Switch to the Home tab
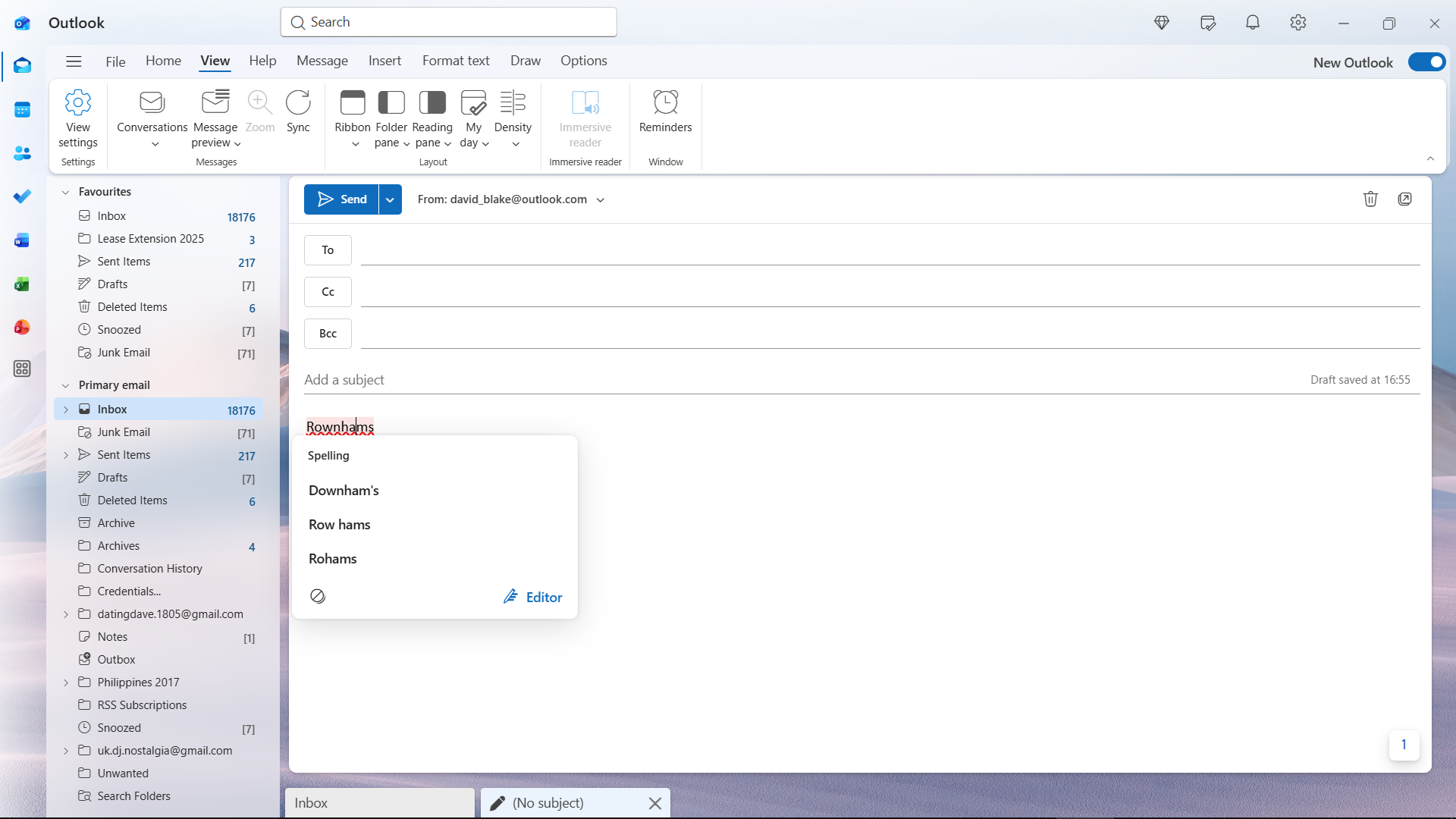Image resolution: width=1456 pixels, height=819 pixels. 163,61
